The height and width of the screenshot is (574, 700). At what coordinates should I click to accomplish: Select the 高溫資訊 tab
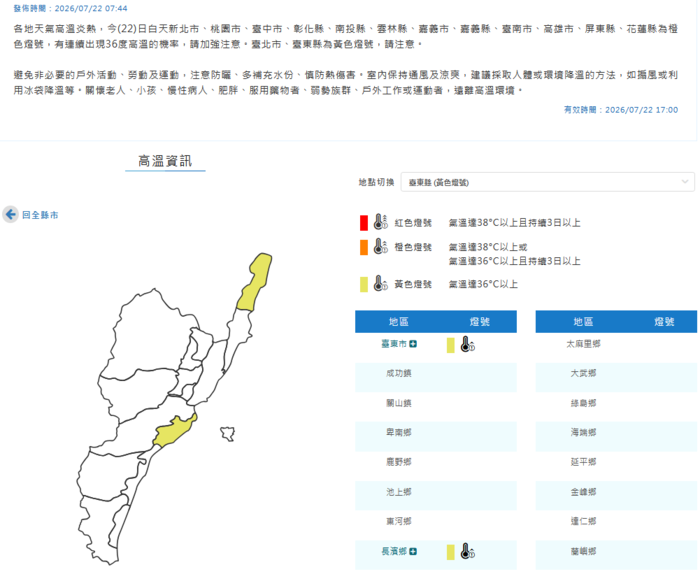click(x=165, y=161)
